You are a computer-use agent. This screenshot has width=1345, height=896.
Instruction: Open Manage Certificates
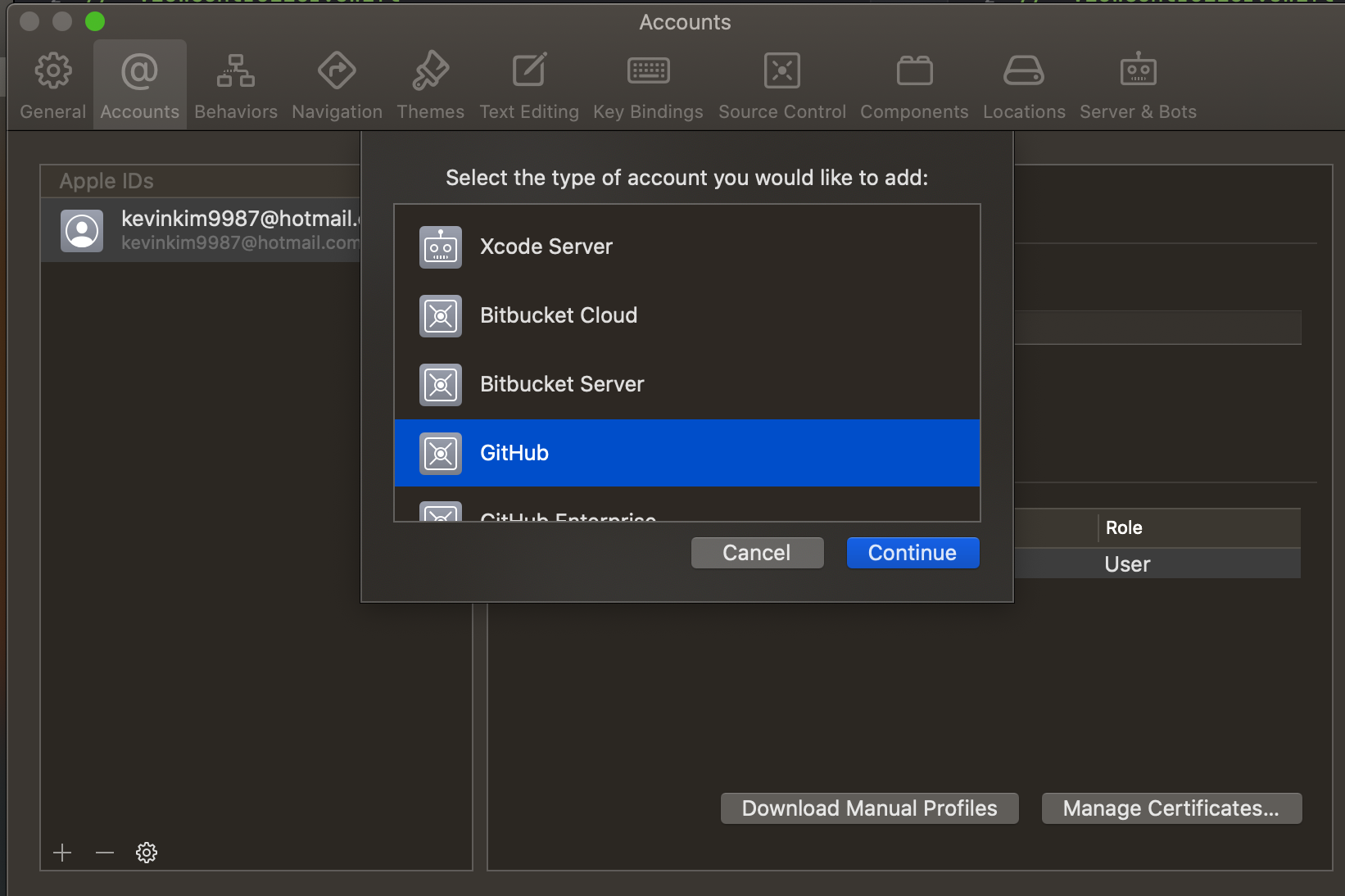tap(1171, 808)
